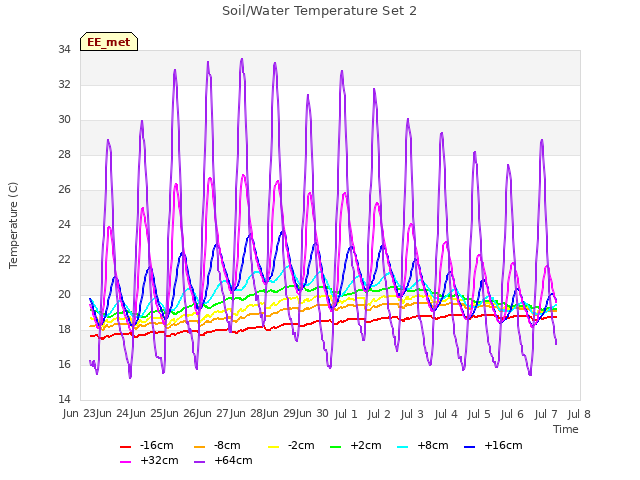Click the y-axis tick value 16
The image size is (640, 480).
point(64,364)
